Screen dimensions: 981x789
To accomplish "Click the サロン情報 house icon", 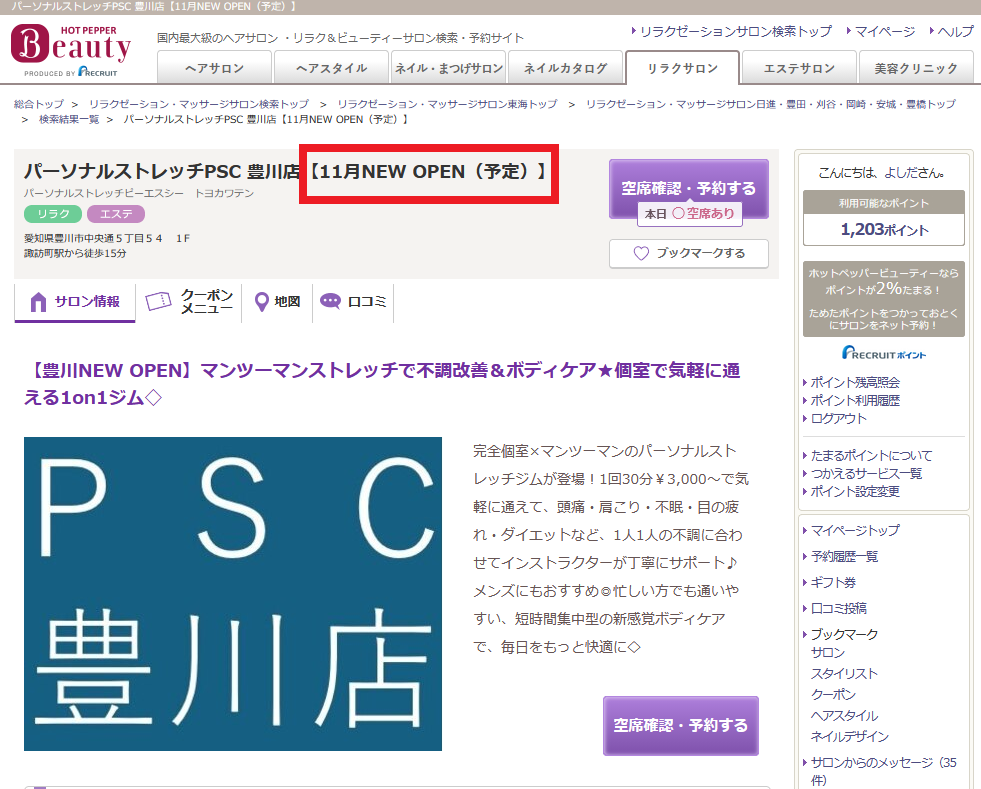I will click(39, 302).
